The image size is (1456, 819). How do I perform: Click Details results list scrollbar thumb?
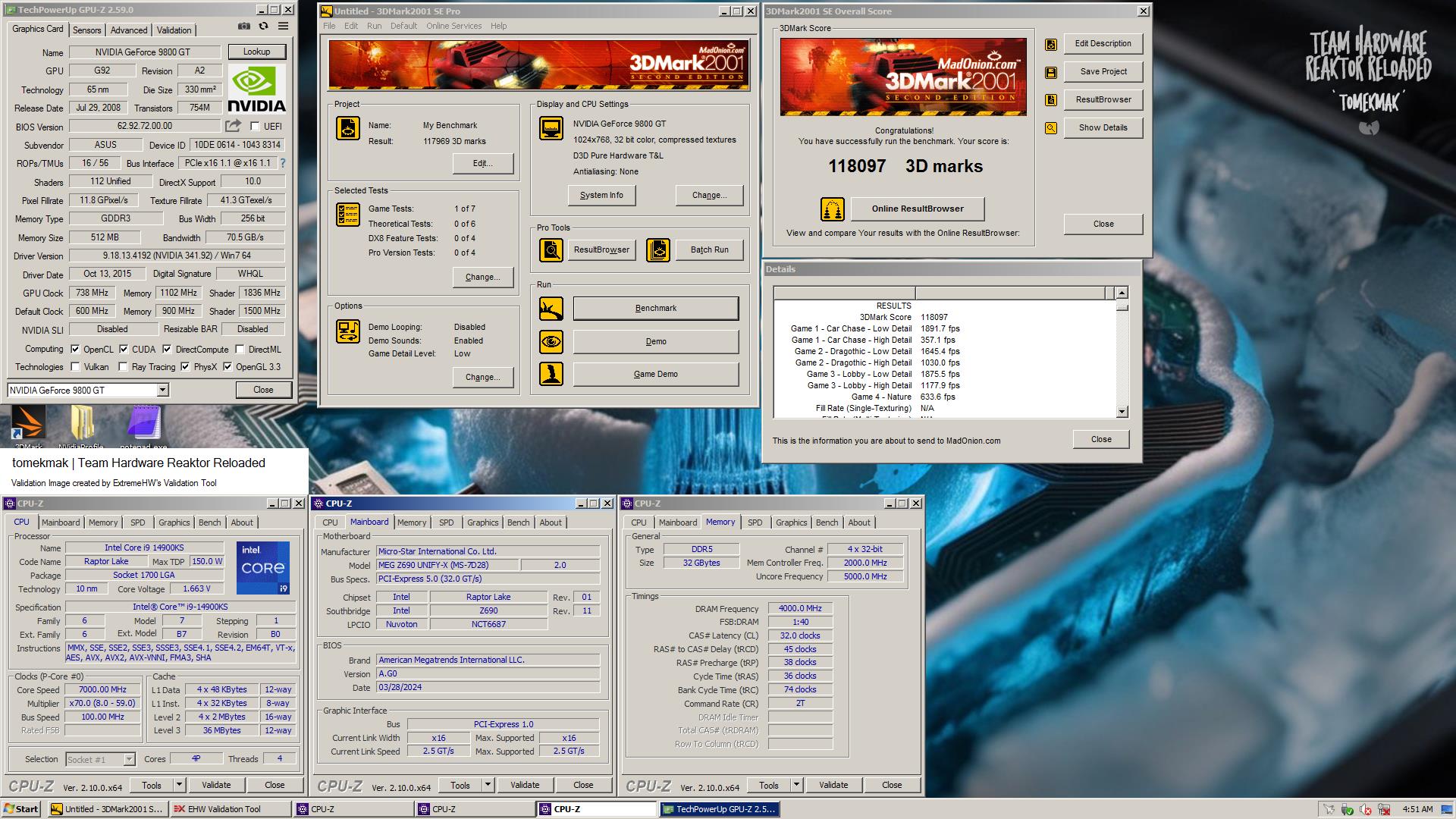tap(1122, 307)
